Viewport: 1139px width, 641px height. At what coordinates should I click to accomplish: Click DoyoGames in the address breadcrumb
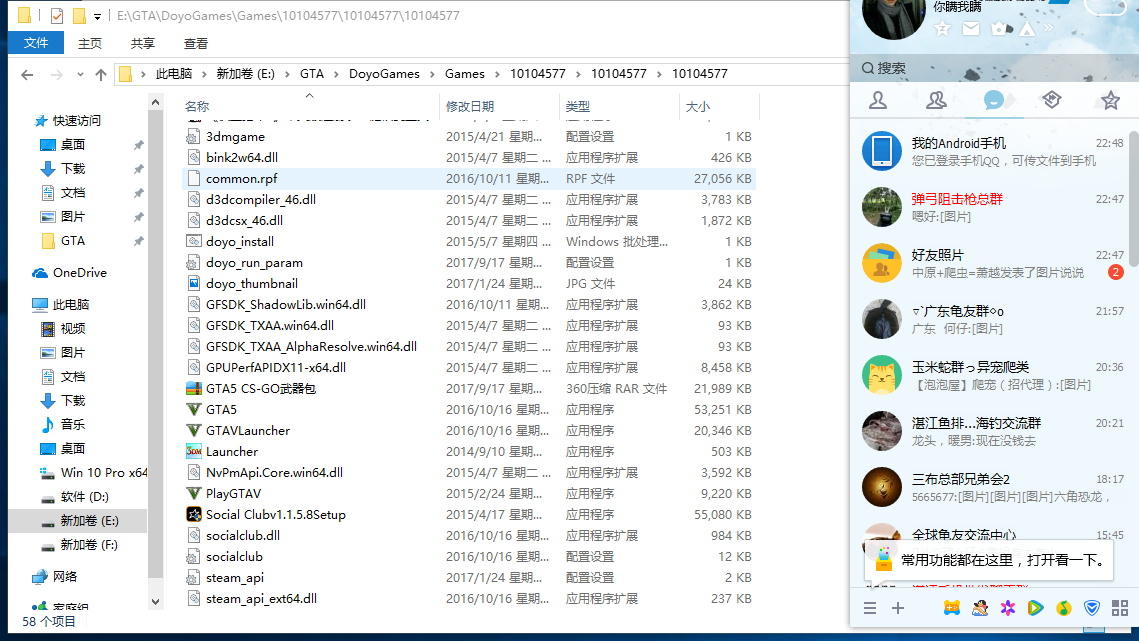pos(384,74)
